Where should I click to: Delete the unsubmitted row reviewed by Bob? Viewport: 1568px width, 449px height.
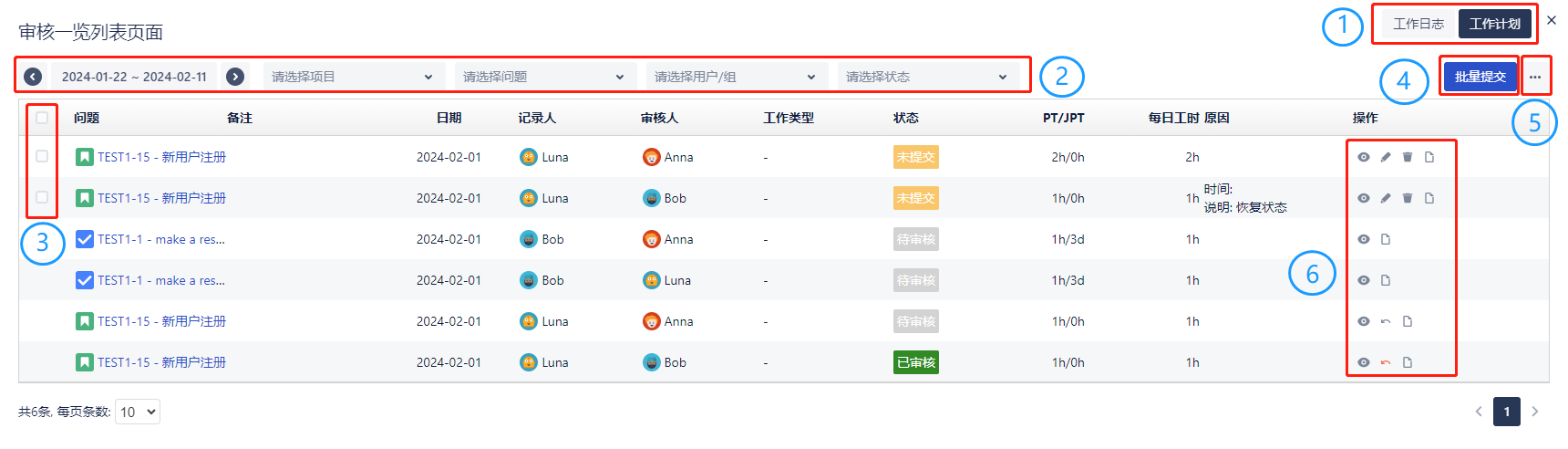tap(1408, 198)
